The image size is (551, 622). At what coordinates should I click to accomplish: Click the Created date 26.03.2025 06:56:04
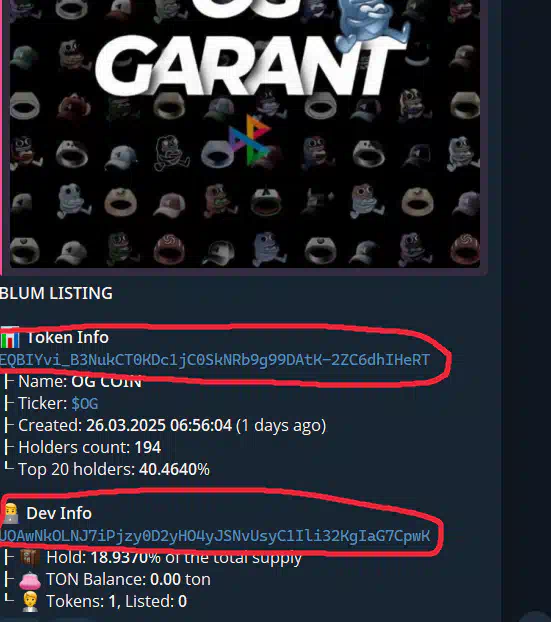[159, 425]
